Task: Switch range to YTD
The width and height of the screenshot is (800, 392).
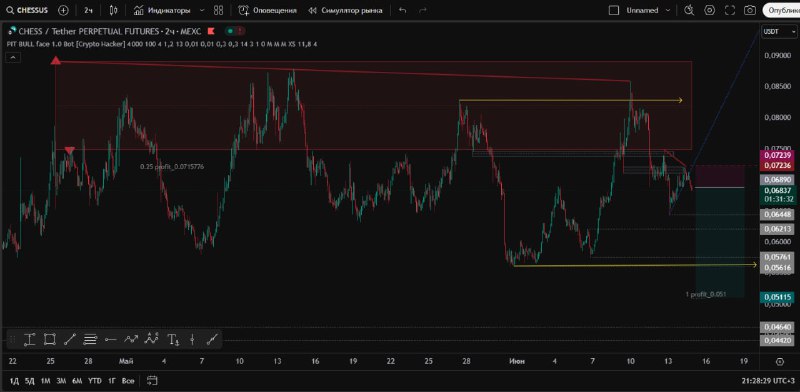Action: [94, 381]
